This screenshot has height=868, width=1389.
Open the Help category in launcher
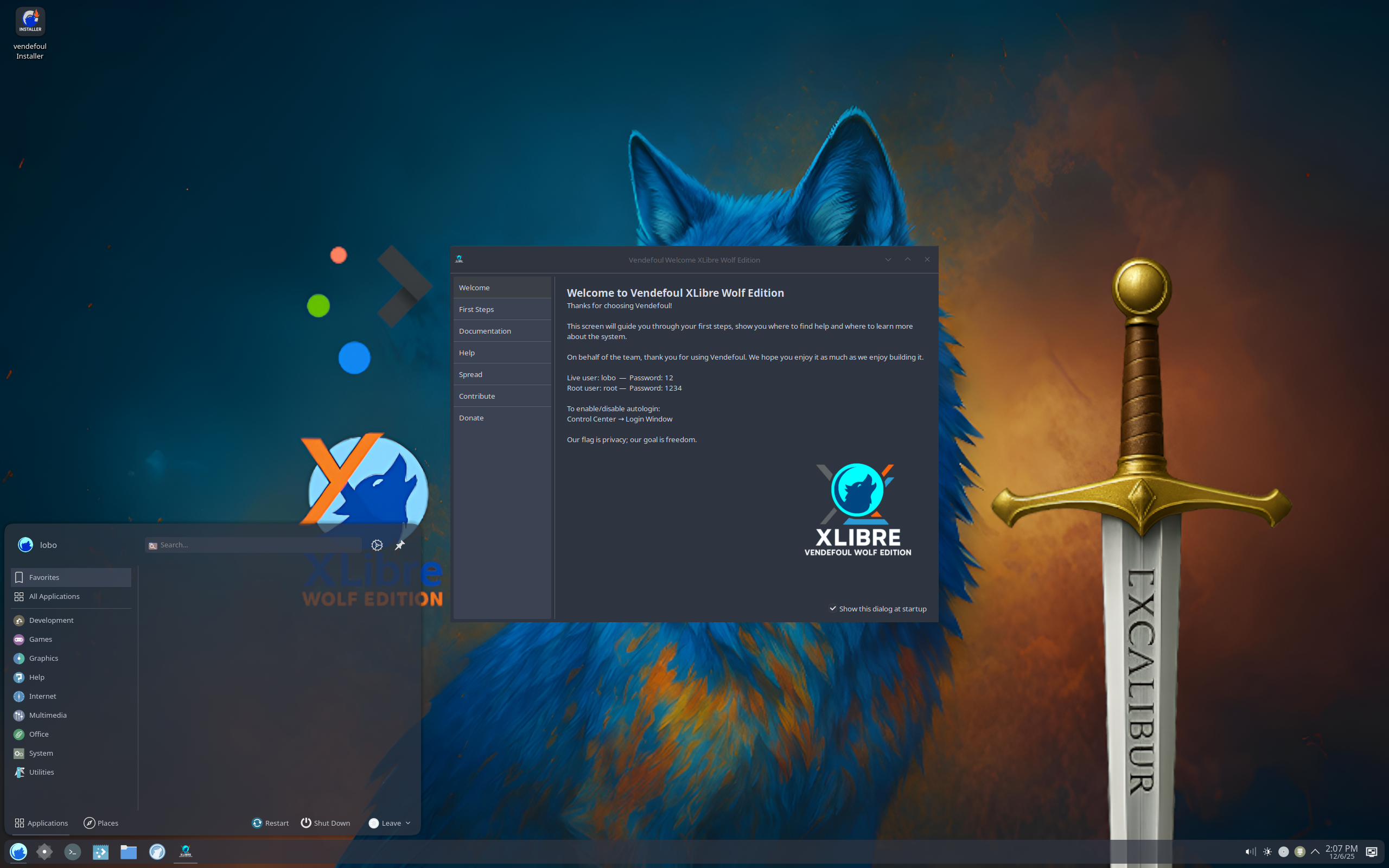pyautogui.click(x=71, y=677)
